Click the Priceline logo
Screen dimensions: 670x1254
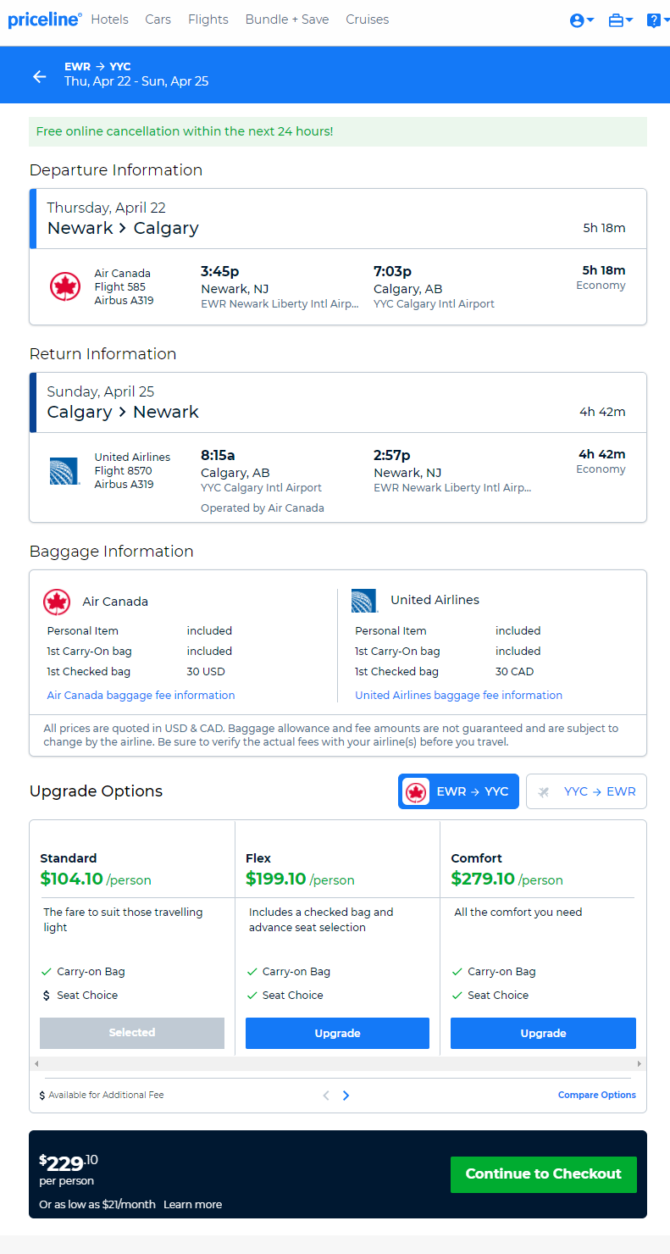[45, 20]
